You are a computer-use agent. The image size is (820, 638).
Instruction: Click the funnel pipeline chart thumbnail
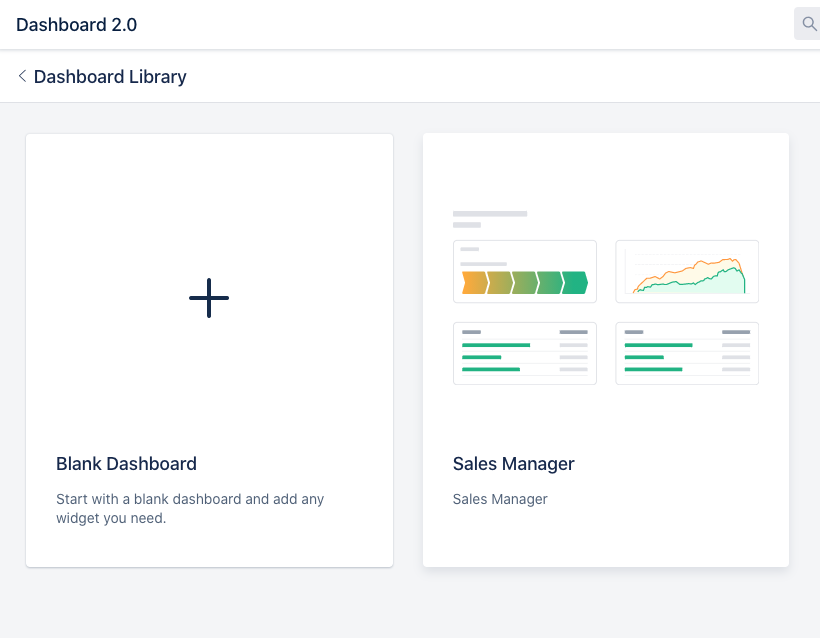click(525, 271)
